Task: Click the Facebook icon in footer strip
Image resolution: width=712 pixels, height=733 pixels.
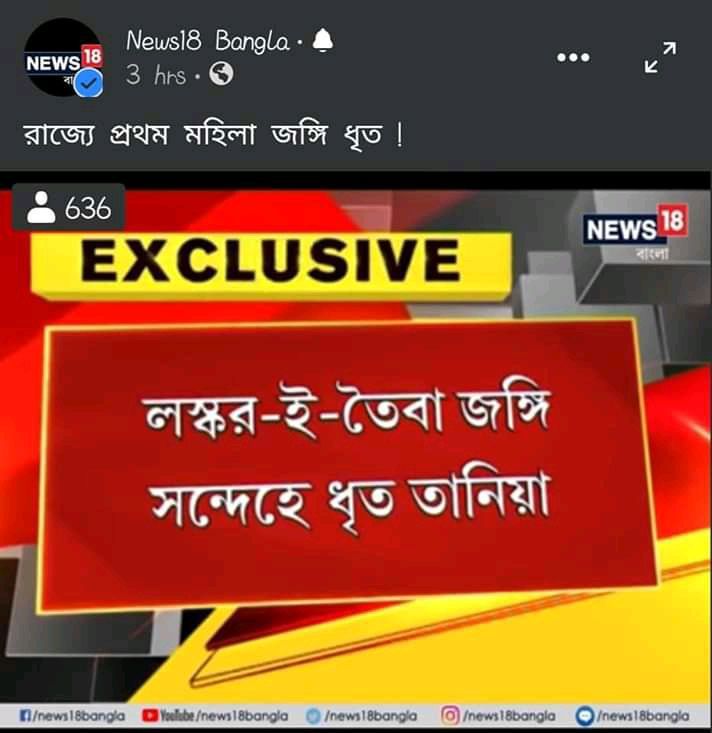Action: tap(25, 716)
